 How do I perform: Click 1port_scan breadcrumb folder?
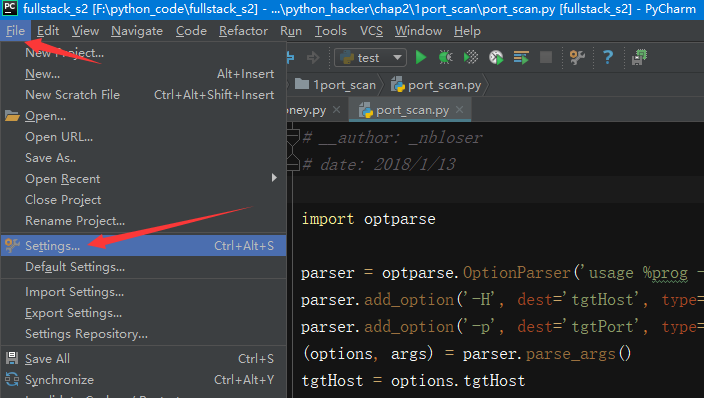click(x=335, y=85)
